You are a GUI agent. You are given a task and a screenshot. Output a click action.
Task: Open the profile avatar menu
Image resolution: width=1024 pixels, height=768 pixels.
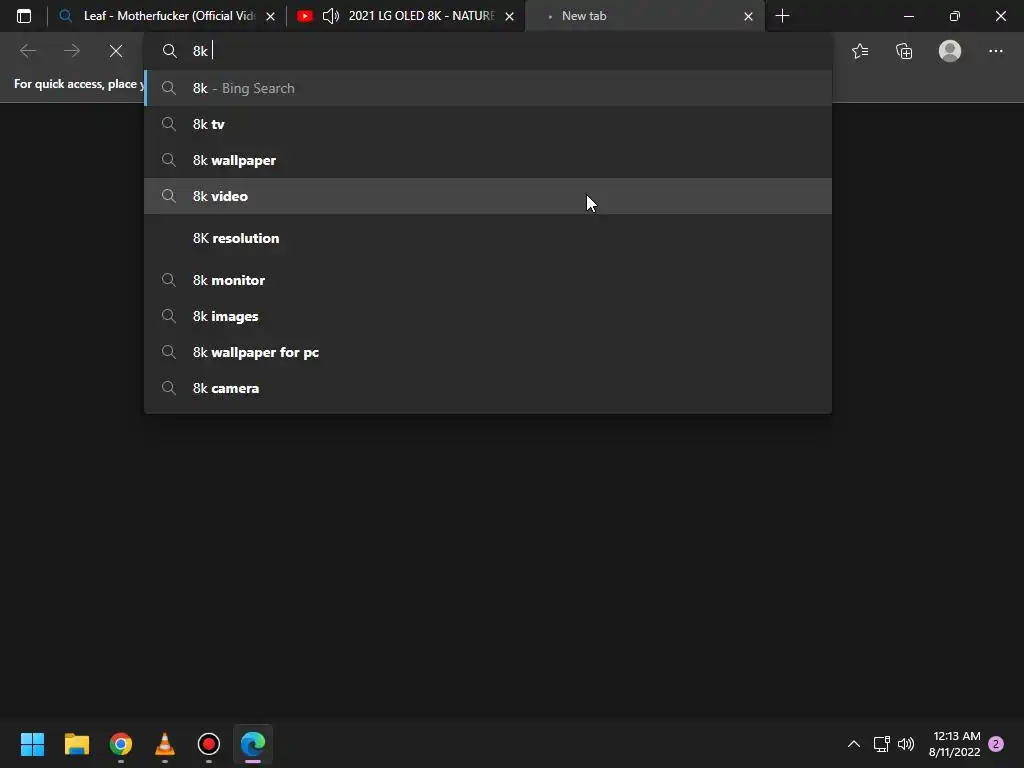click(x=950, y=51)
